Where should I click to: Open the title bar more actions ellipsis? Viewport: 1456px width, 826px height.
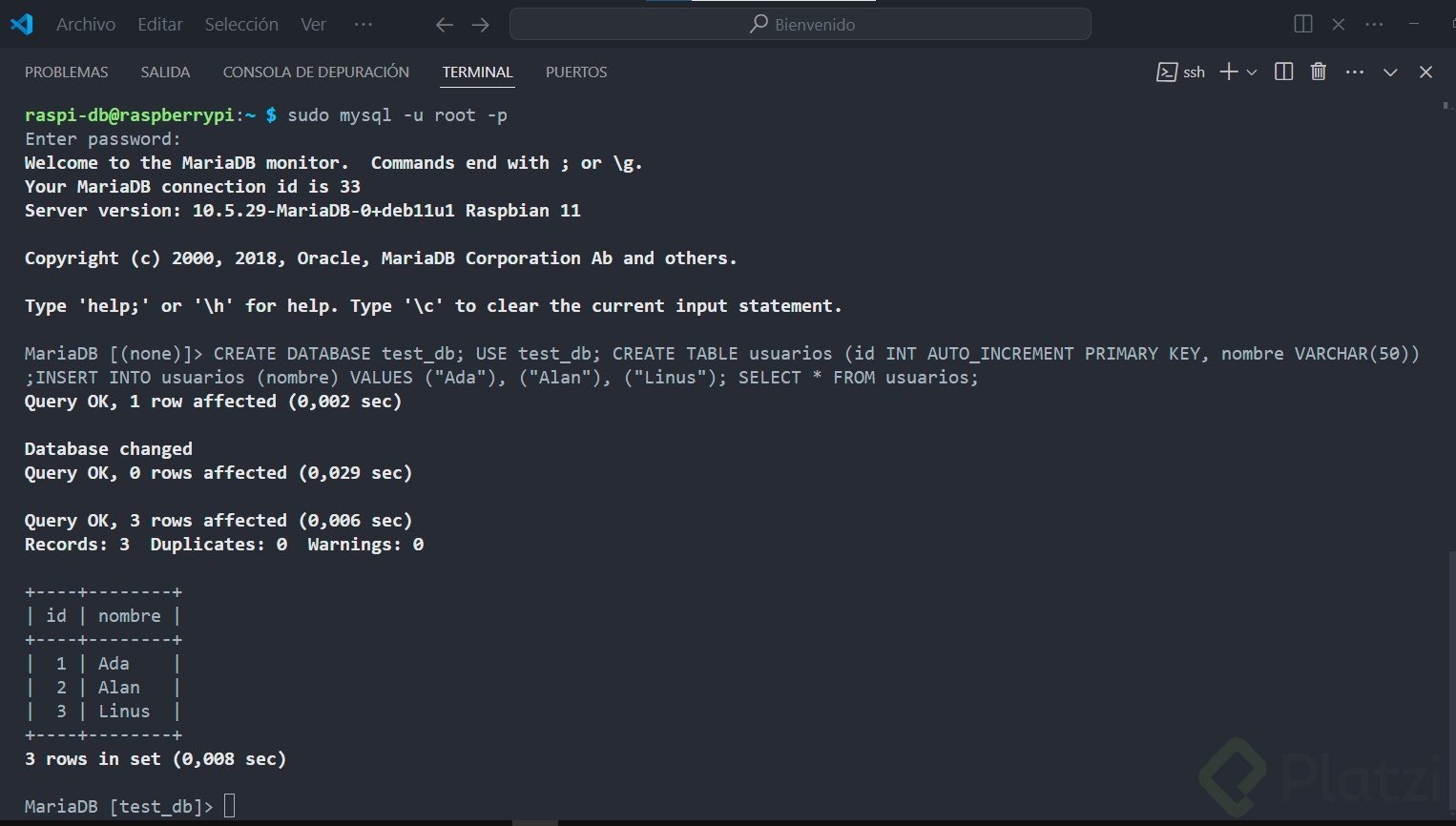(1375, 24)
